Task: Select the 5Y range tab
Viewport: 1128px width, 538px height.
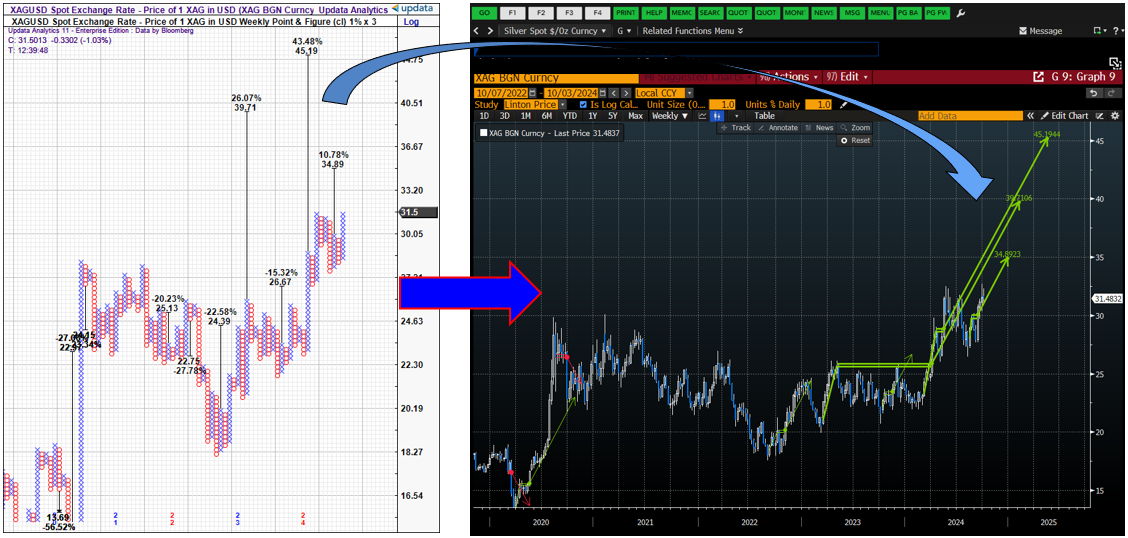Action: point(614,116)
